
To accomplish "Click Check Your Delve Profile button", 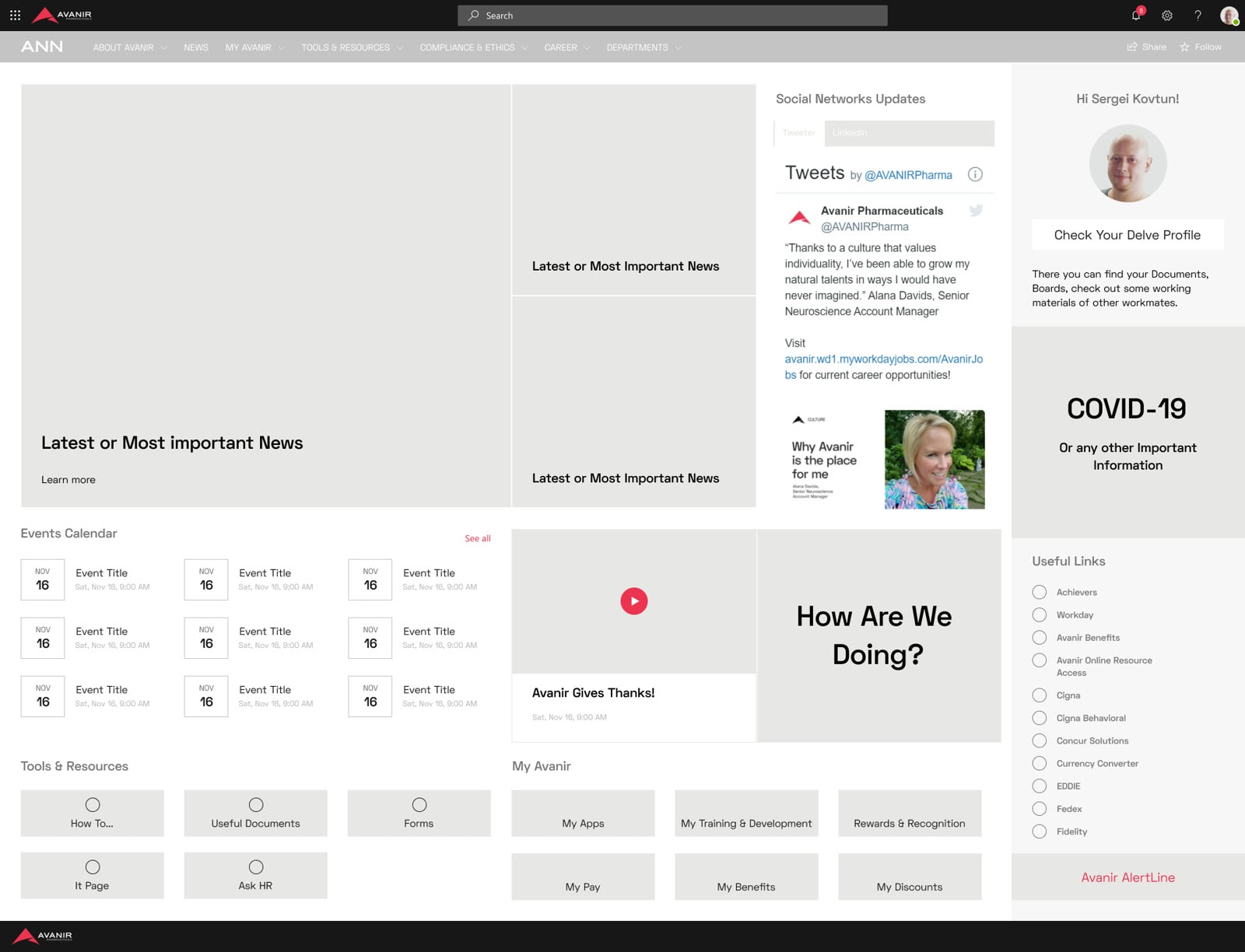I will [1128, 235].
